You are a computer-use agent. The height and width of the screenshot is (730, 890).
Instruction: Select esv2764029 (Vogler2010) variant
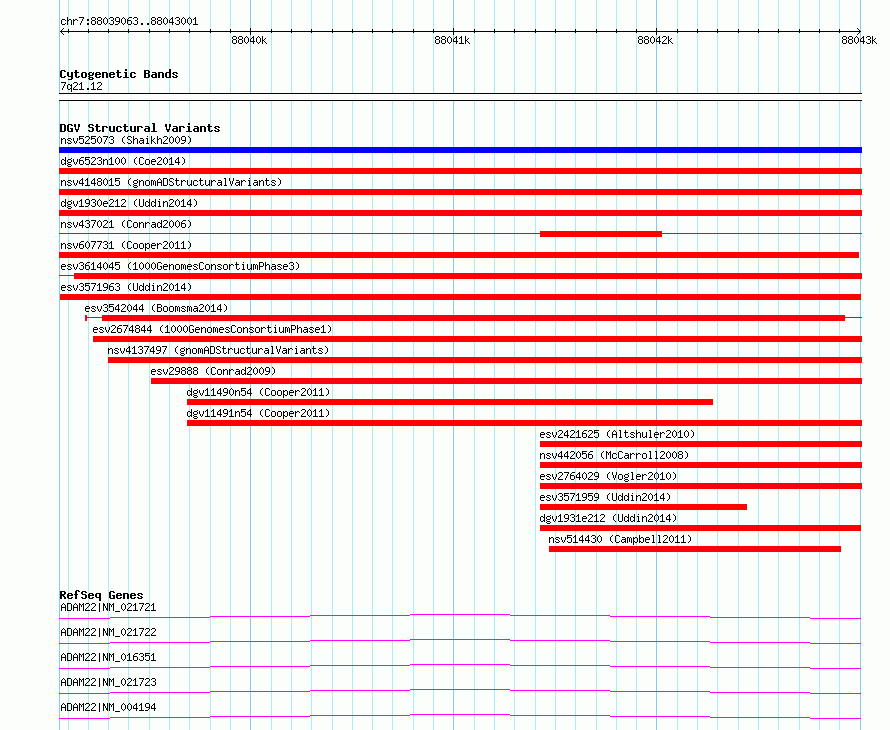[608, 476]
